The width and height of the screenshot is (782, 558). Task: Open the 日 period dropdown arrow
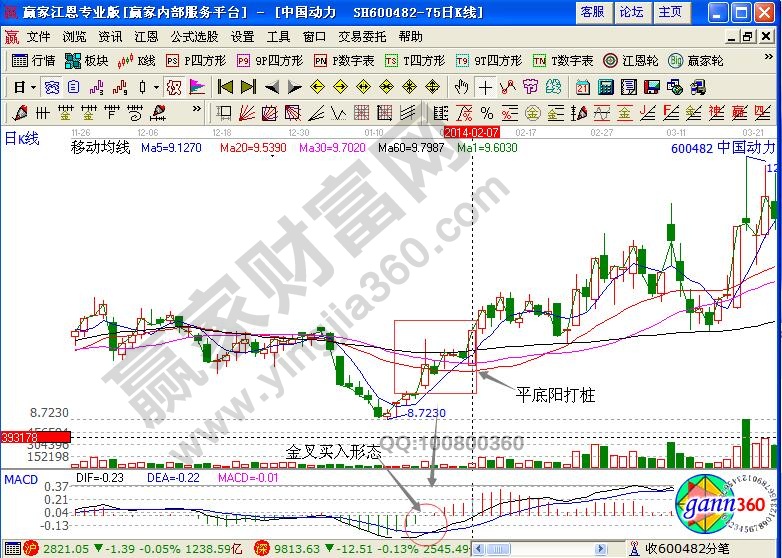(x=32, y=86)
